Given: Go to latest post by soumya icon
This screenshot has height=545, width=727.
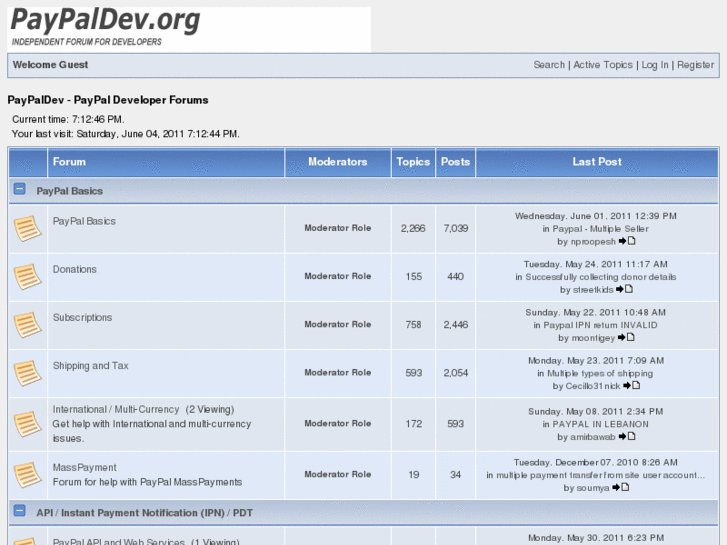Looking at the screenshot, I should click(x=621, y=487).
